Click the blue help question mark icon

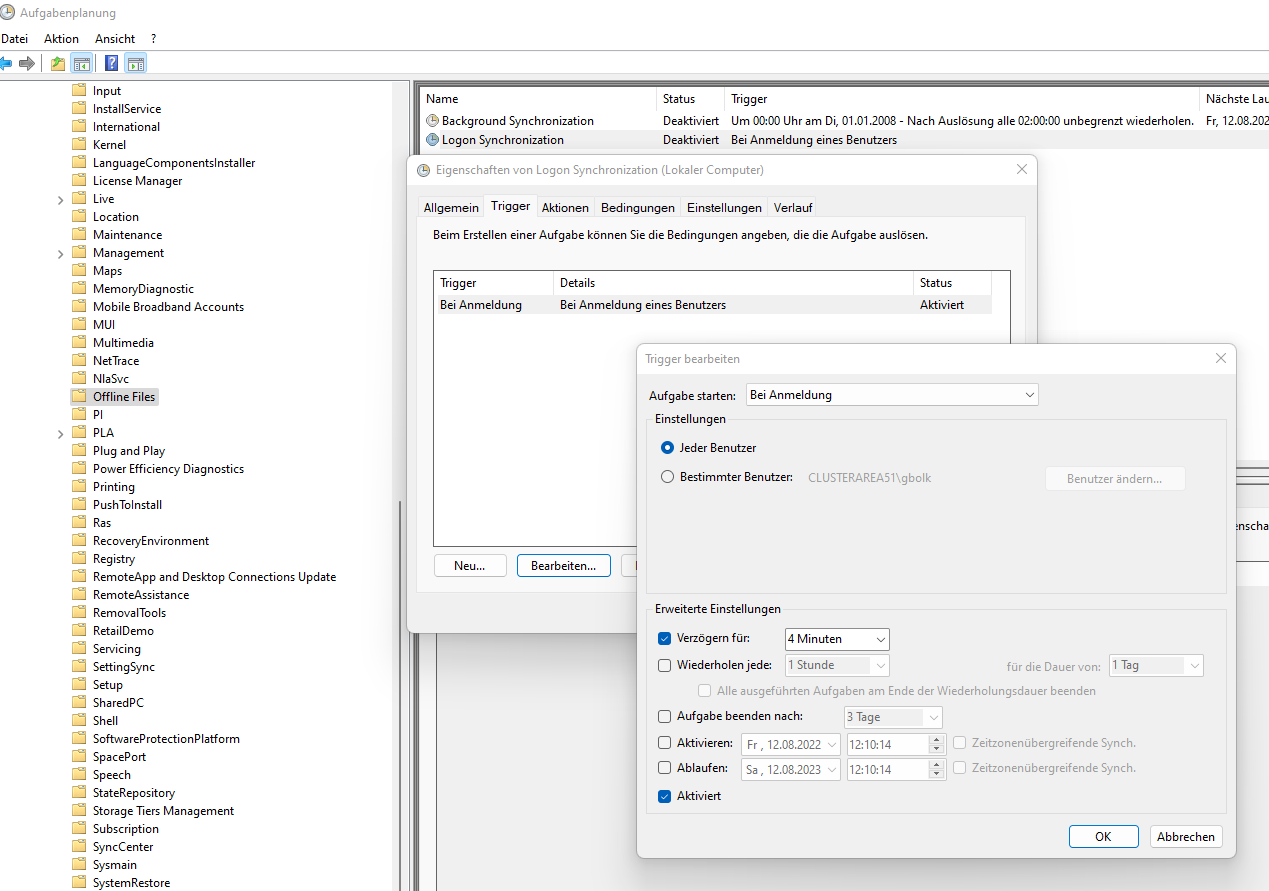112,64
